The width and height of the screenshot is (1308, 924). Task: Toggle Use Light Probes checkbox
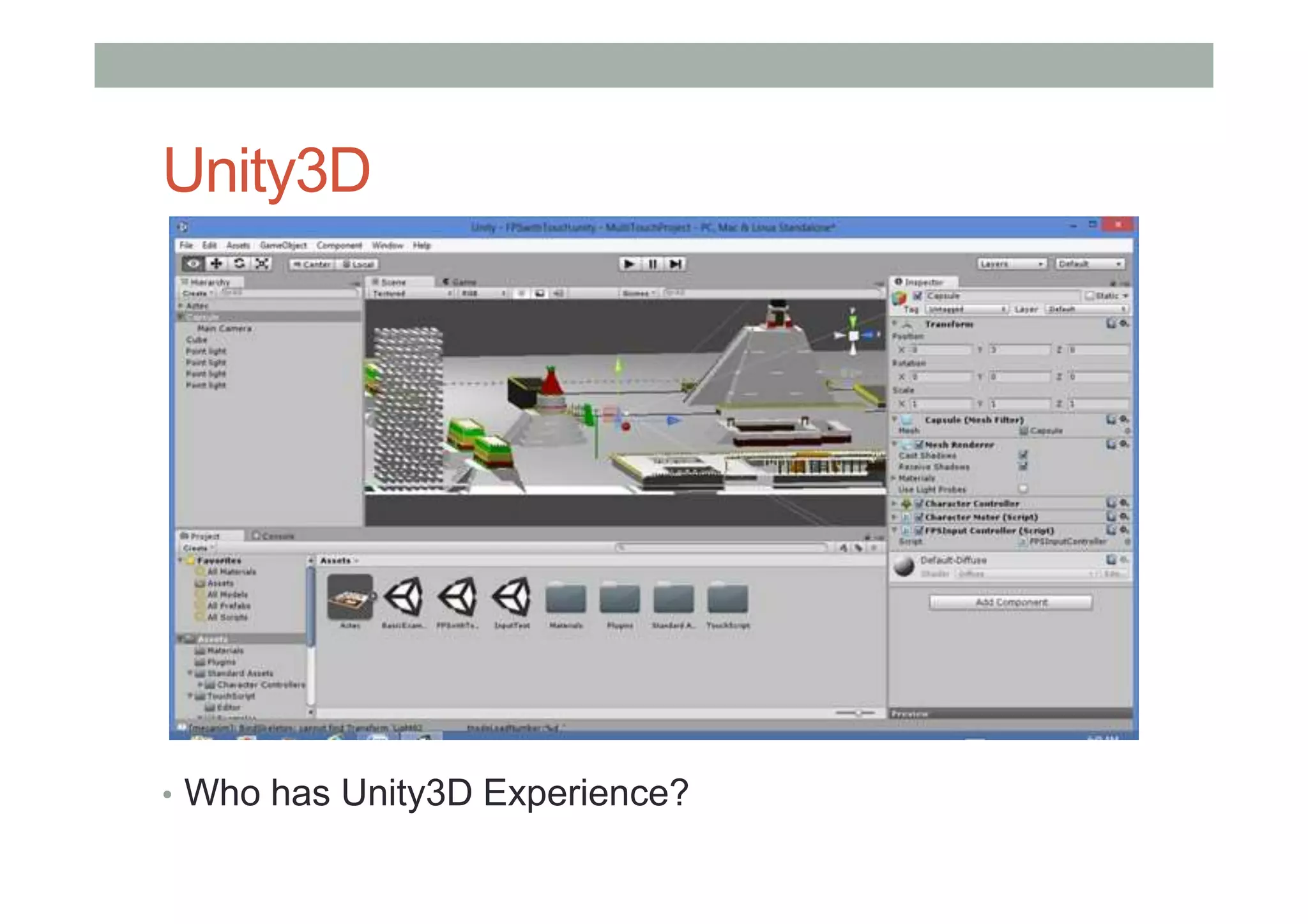point(1023,489)
